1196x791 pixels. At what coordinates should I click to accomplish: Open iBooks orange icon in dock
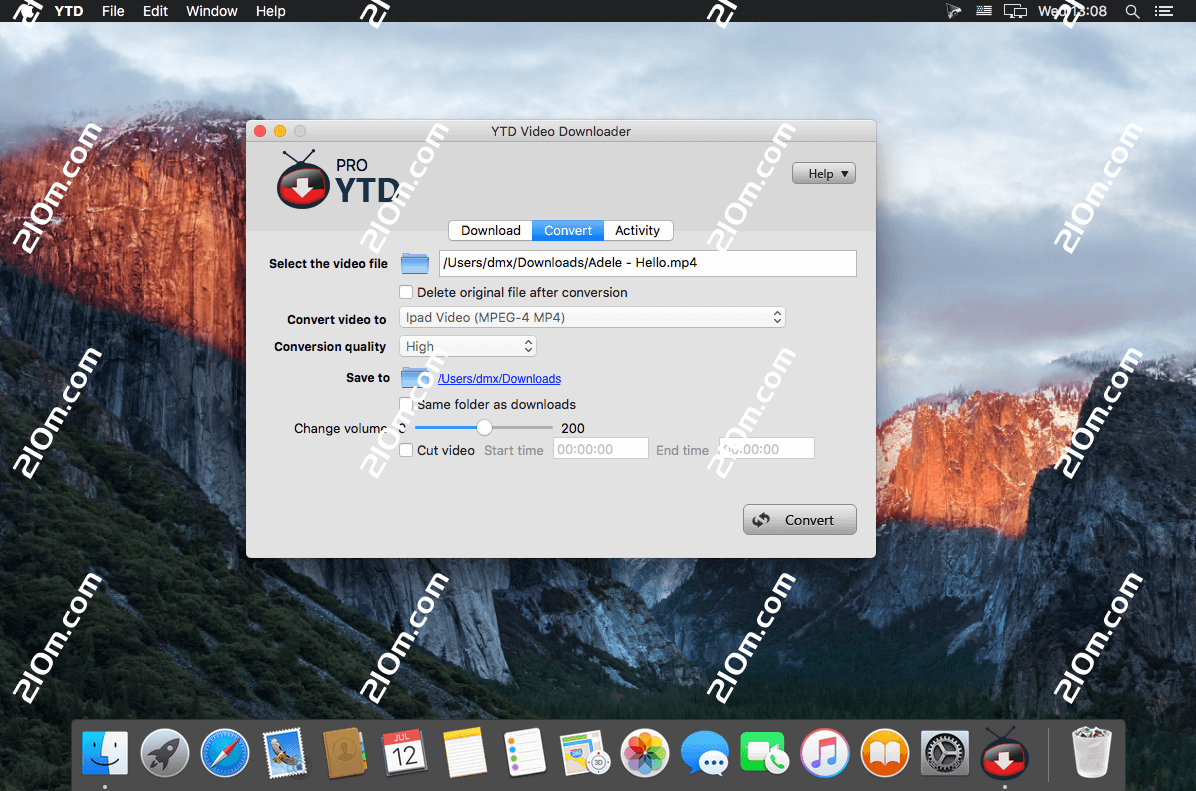coord(885,753)
